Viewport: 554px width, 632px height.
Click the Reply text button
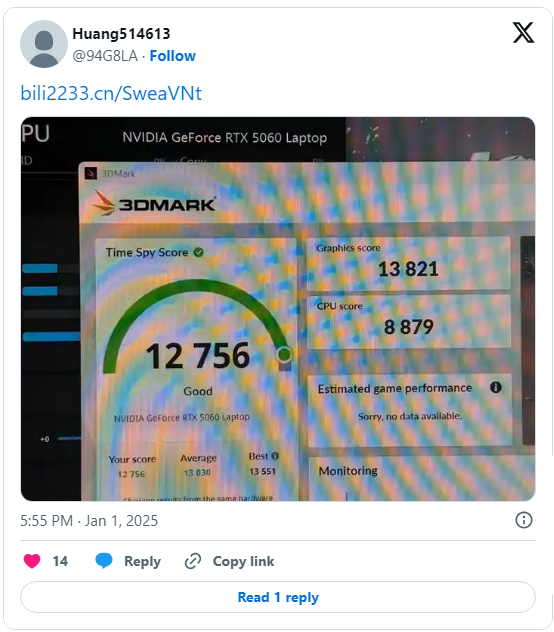tap(142, 561)
